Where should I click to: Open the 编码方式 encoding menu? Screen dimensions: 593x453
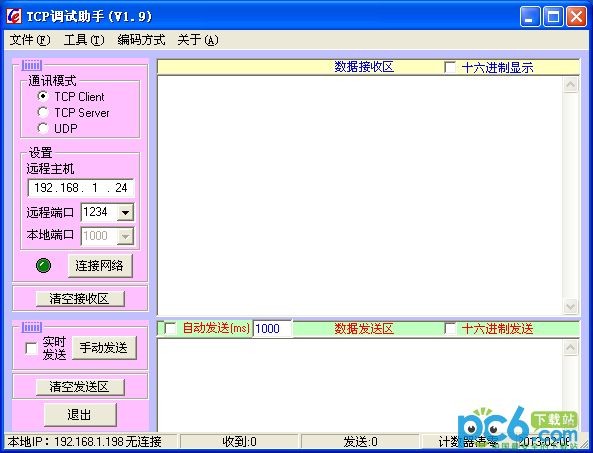pyautogui.click(x=141, y=40)
